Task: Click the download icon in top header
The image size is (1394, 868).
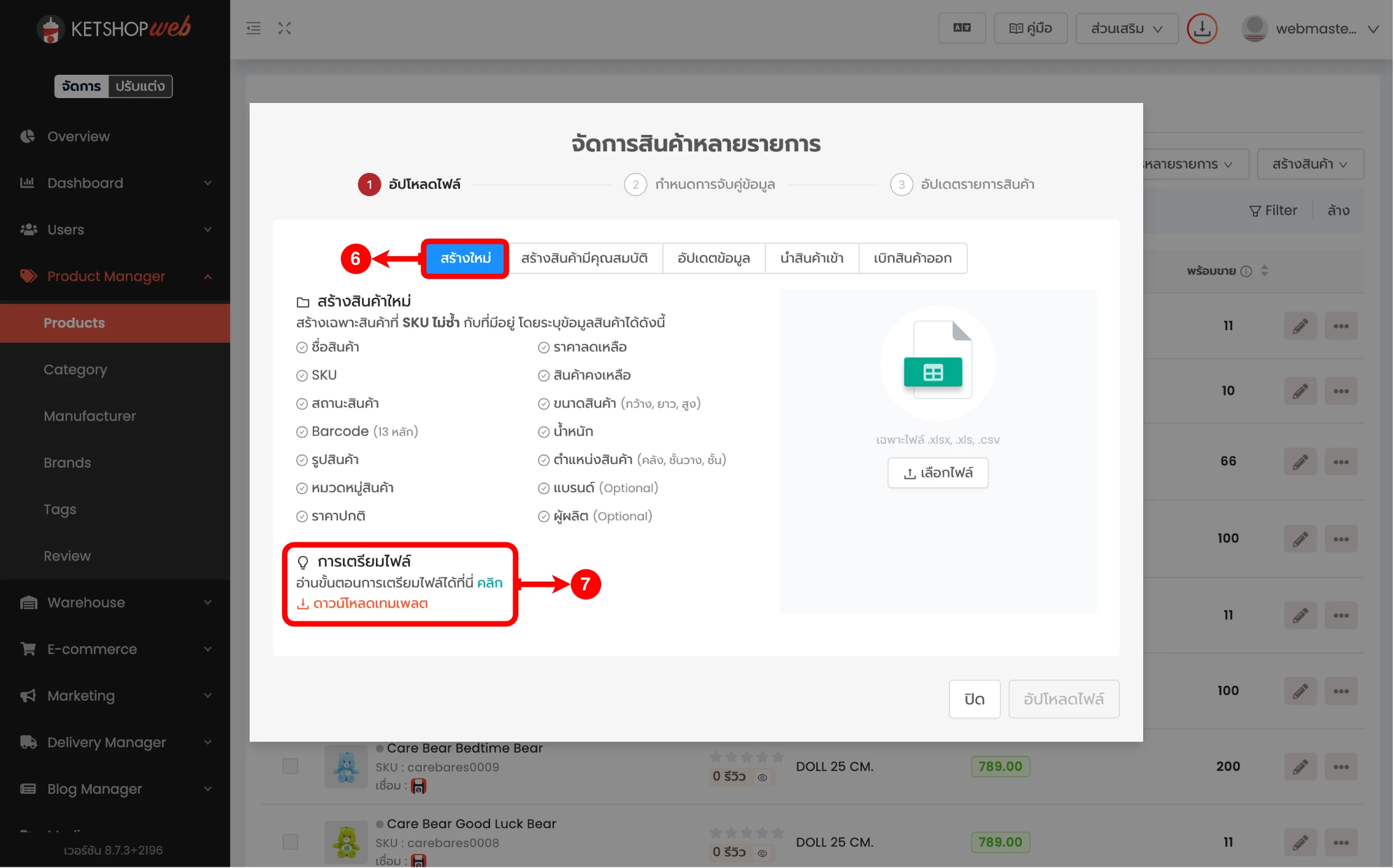Action: [1202, 29]
